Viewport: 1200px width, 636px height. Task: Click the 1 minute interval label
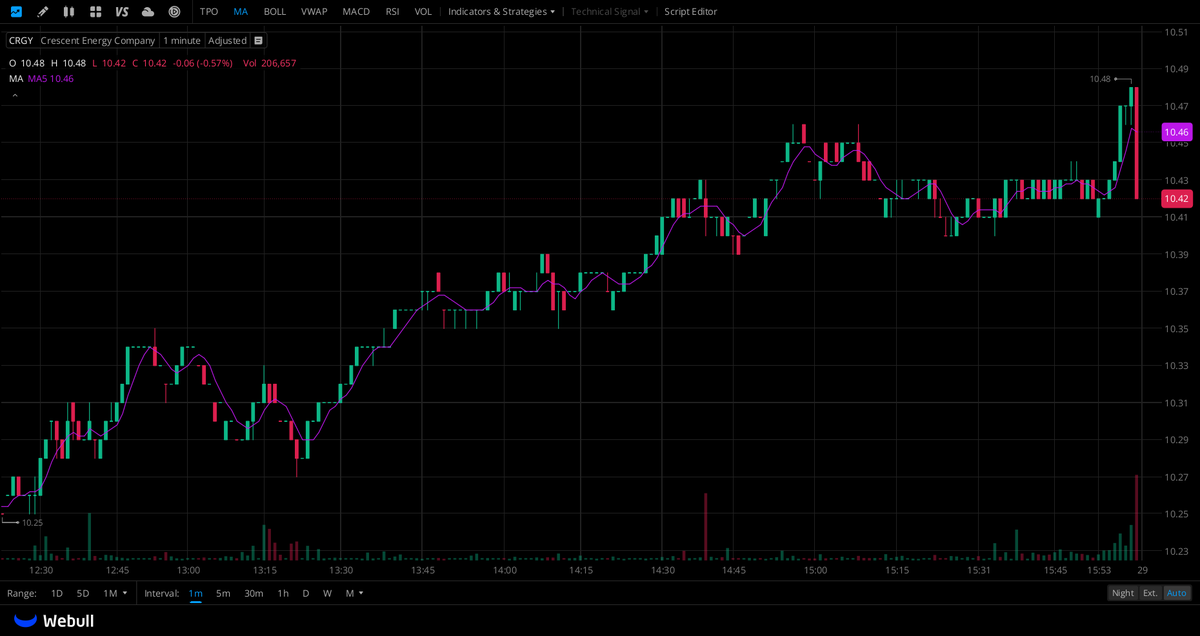pyautogui.click(x=182, y=41)
